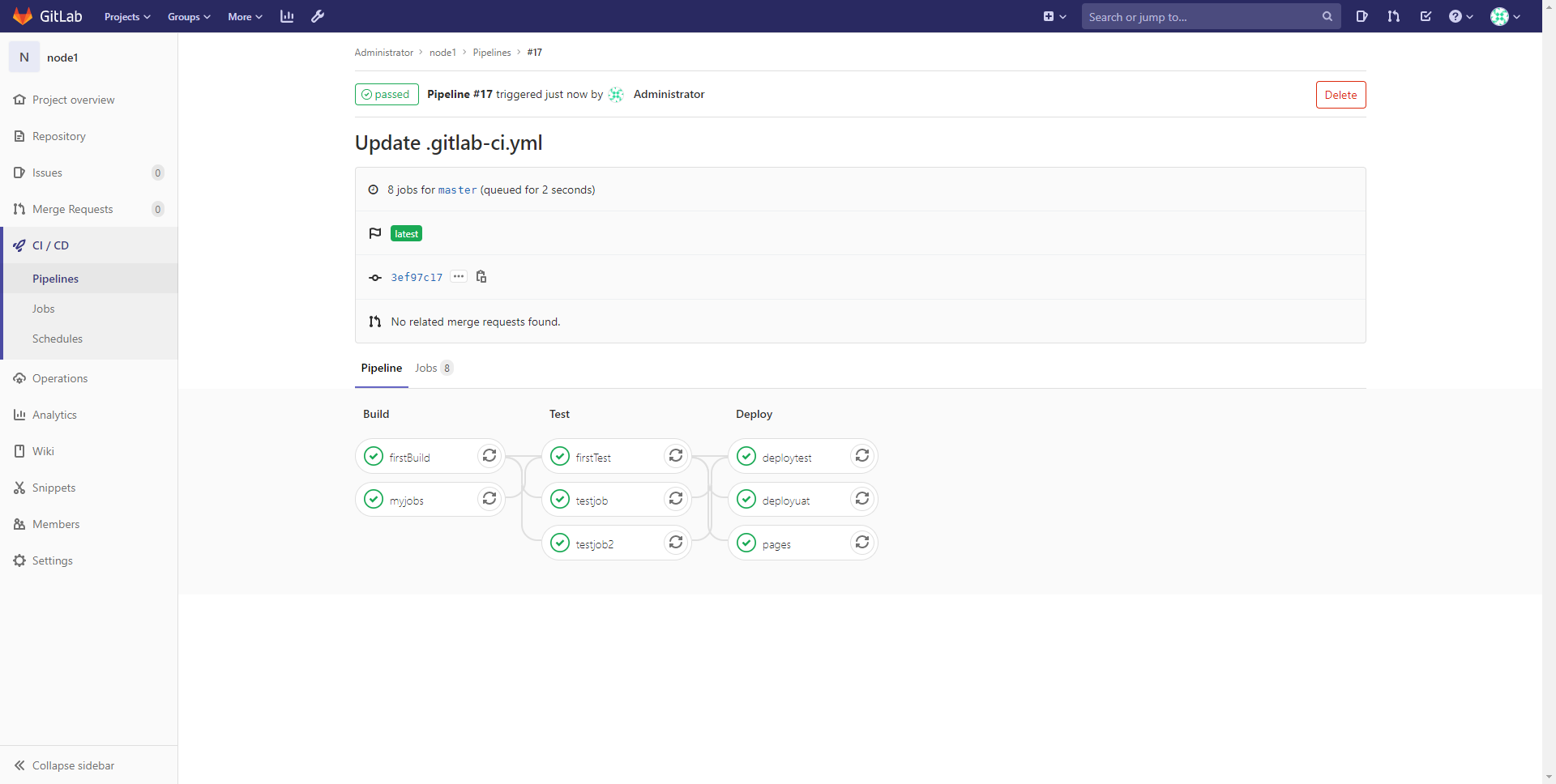Image resolution: width=1556 pixels, height=784 pixels.
Task: Open the Projects dropdown menu
Action: coord(127,16)
